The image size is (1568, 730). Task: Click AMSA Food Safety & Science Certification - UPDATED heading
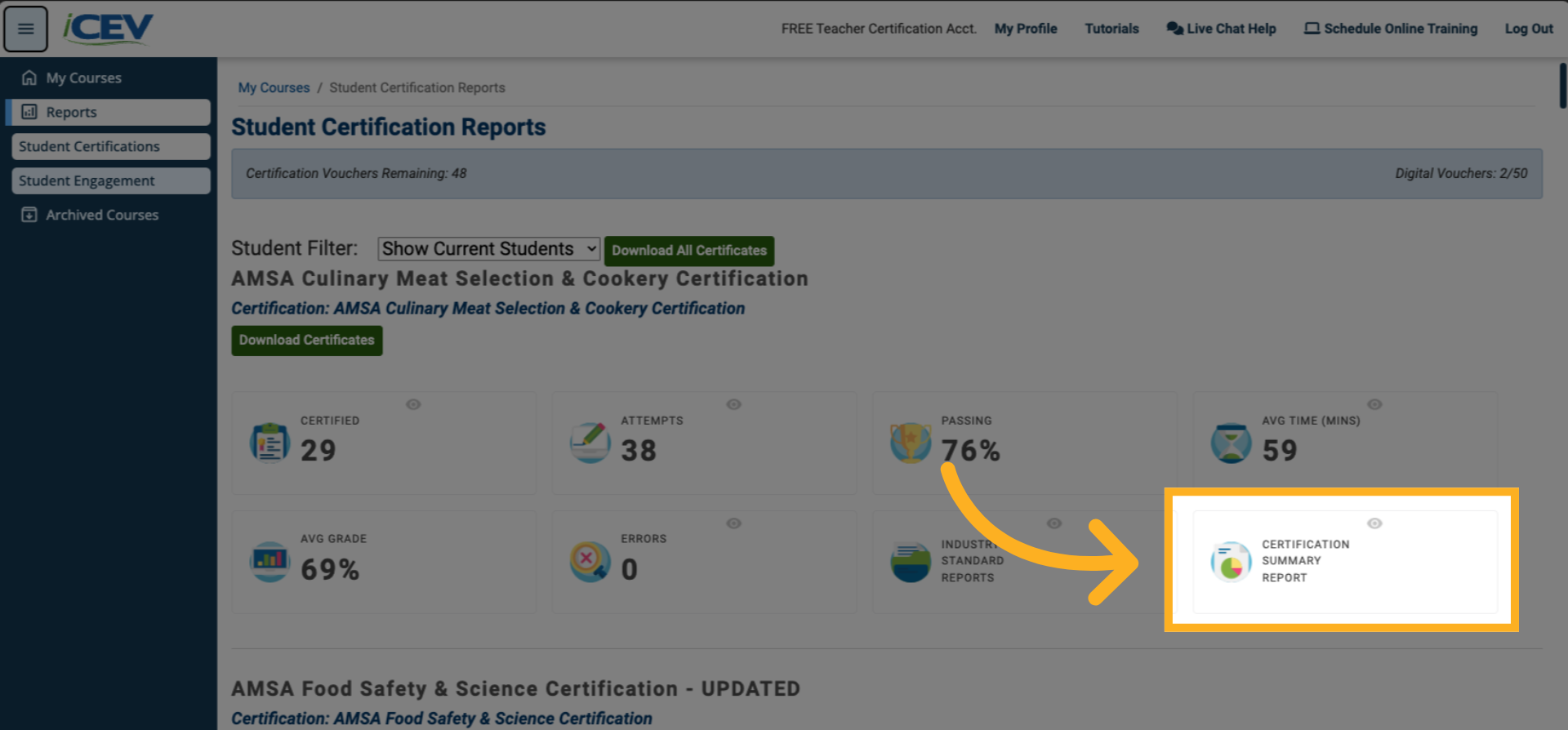click(515, 689)
